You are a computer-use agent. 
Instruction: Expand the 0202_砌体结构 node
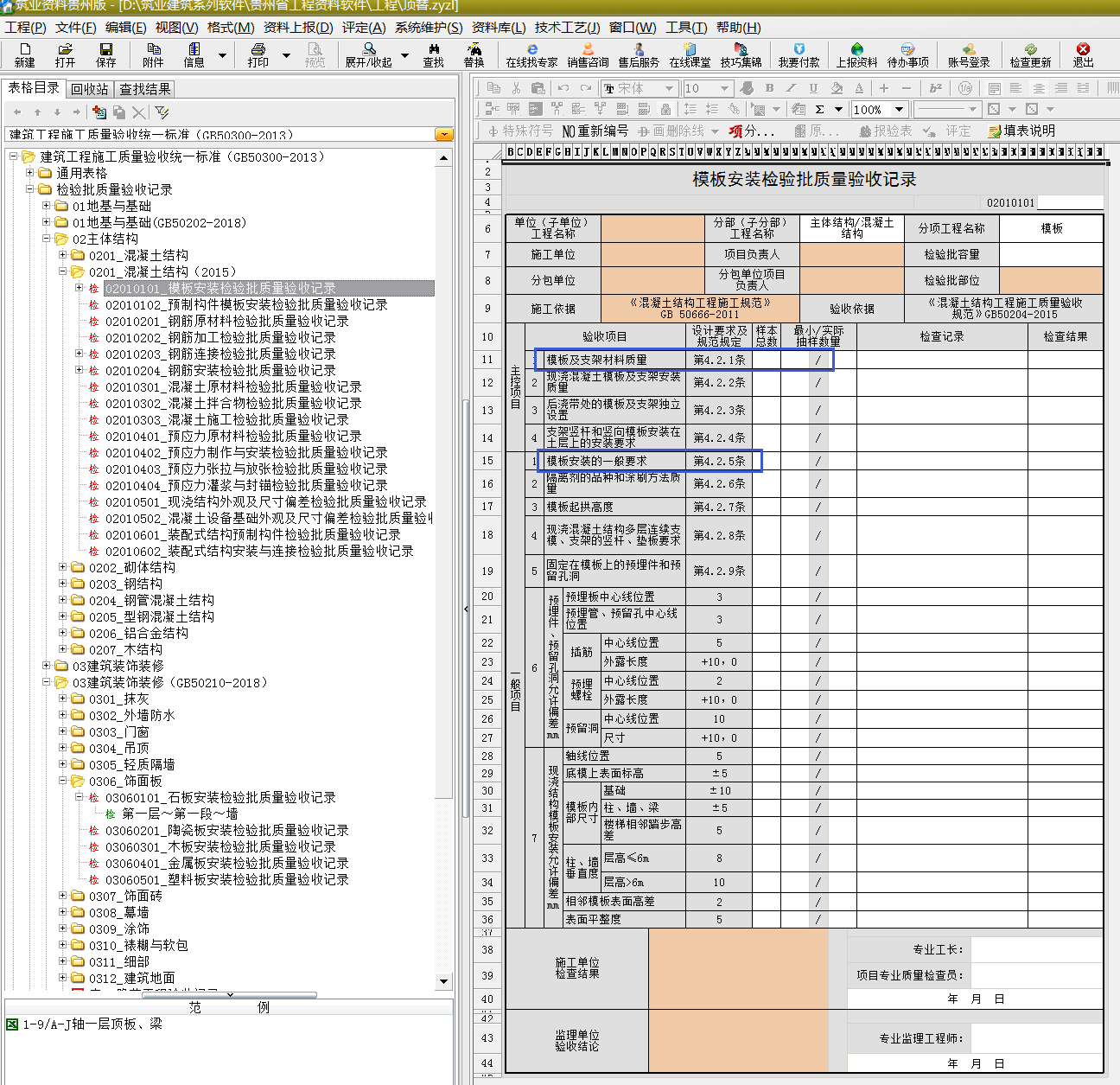coord(63,567)
